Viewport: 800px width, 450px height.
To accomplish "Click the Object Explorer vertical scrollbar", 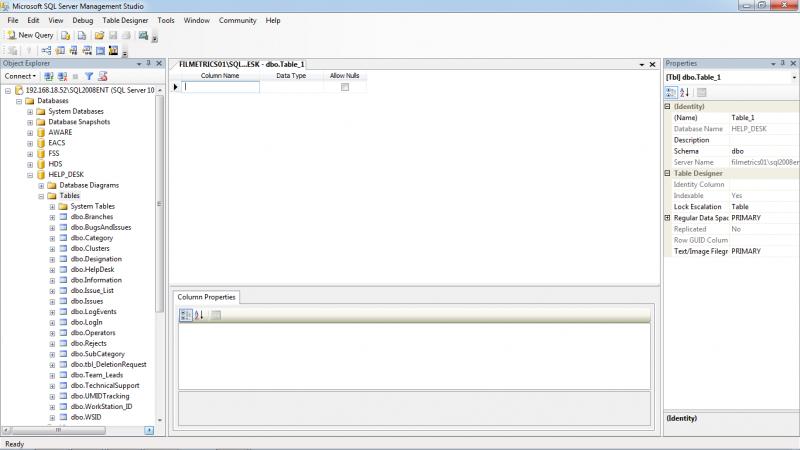I will 159,204.
